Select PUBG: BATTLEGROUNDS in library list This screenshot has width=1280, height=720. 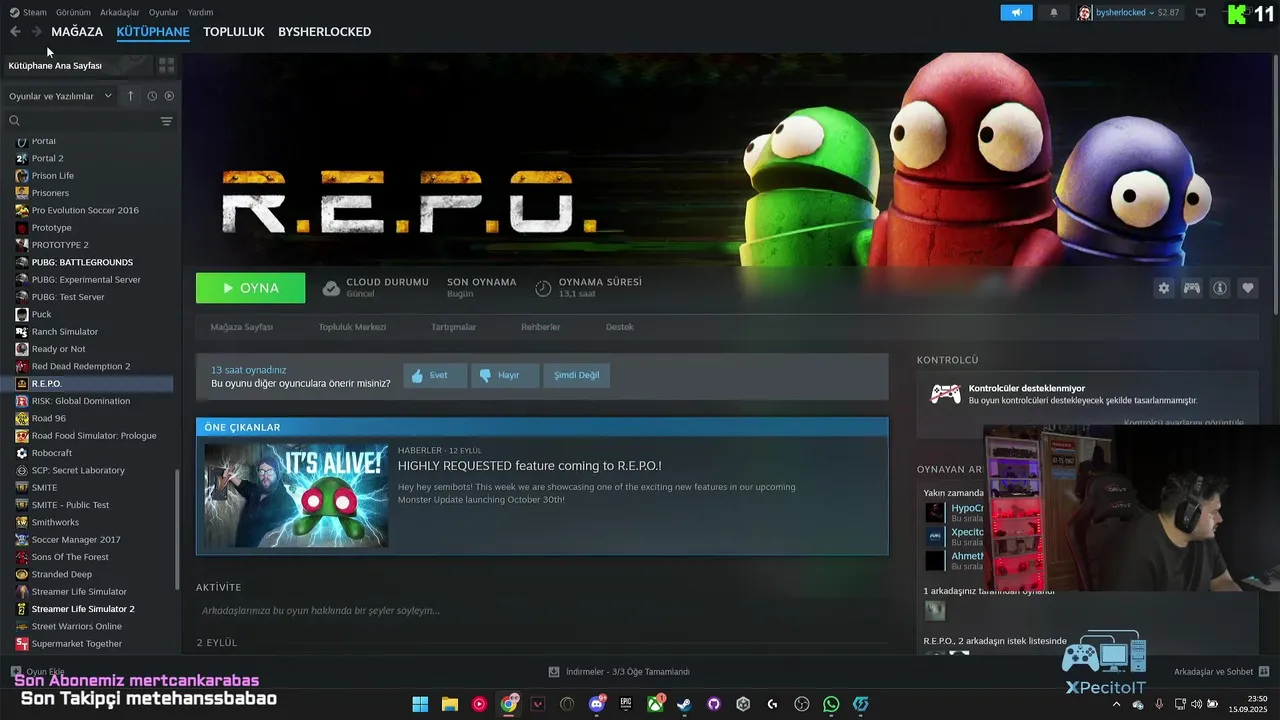pos(82,262)
